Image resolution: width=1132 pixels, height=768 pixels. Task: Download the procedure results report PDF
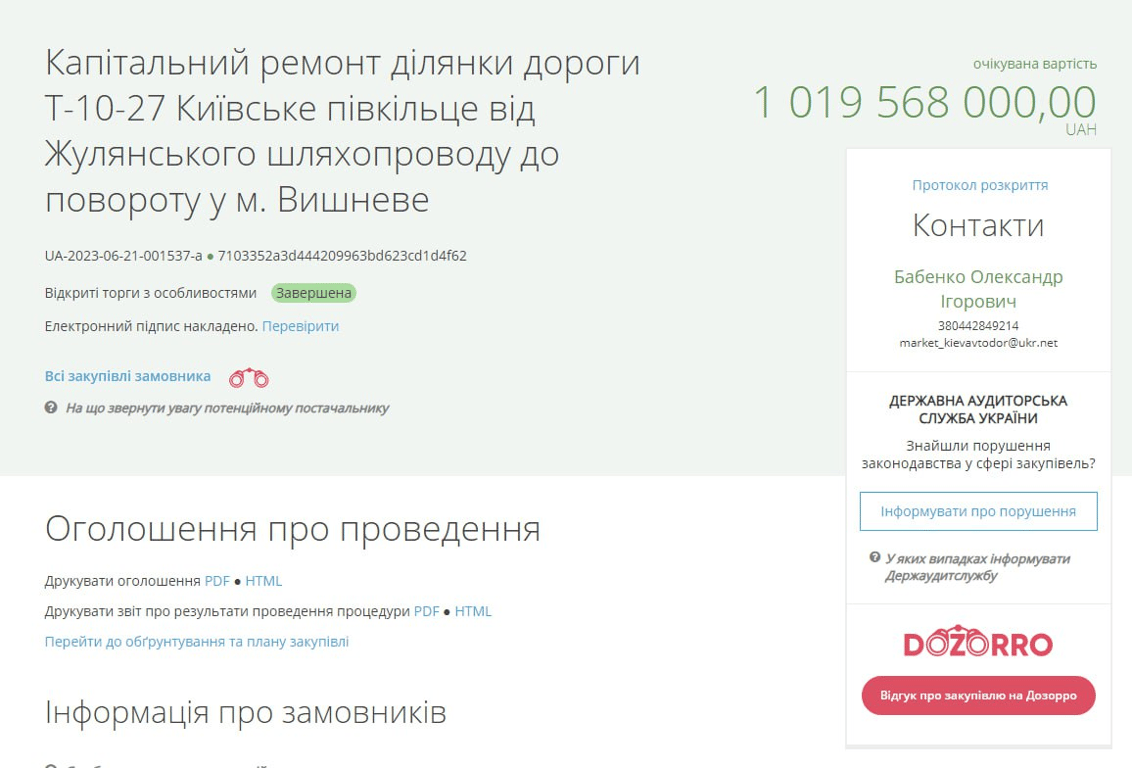(426, 611)
